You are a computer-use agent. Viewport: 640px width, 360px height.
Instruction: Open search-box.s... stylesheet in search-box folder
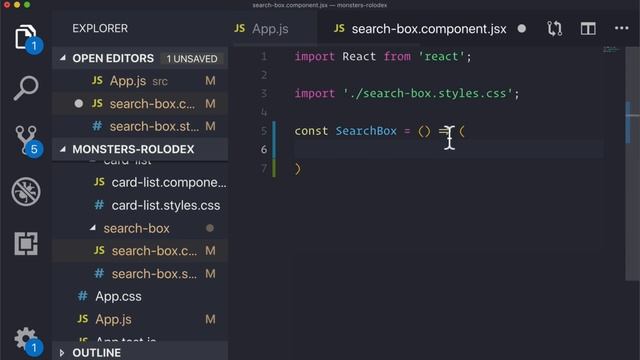(140, 273)
